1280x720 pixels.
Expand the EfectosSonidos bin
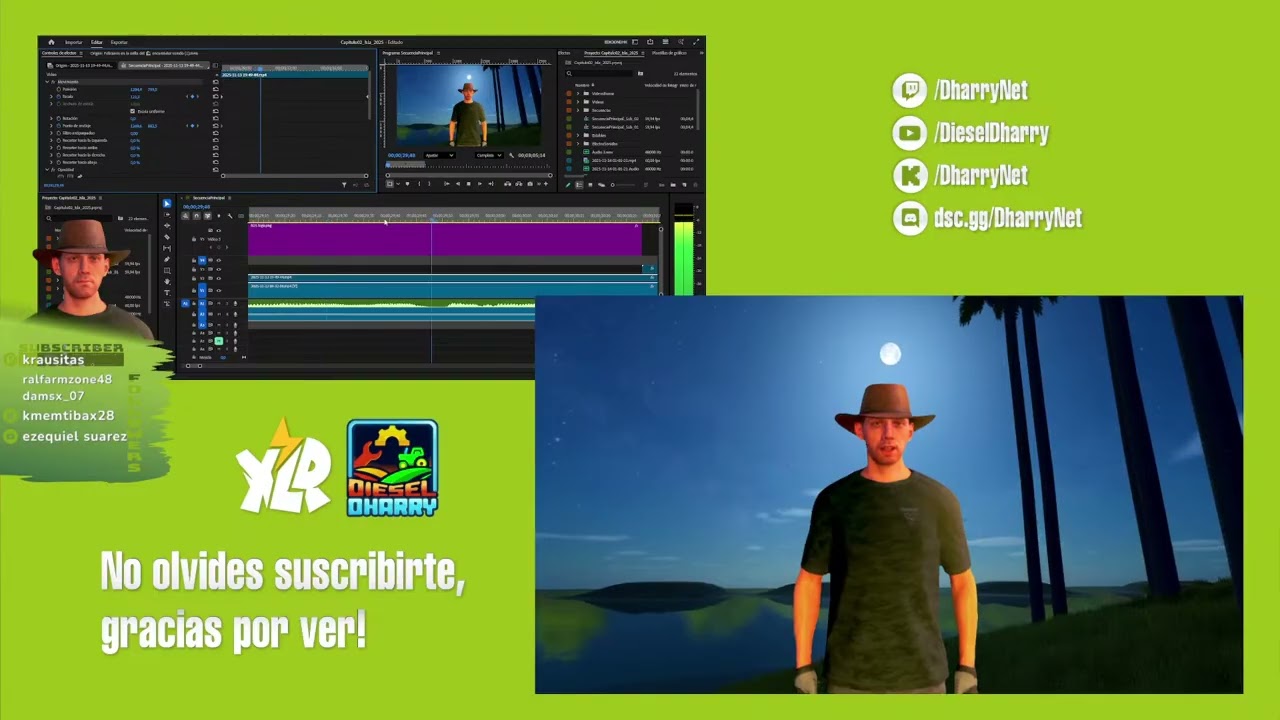click(x=578, y=144)
